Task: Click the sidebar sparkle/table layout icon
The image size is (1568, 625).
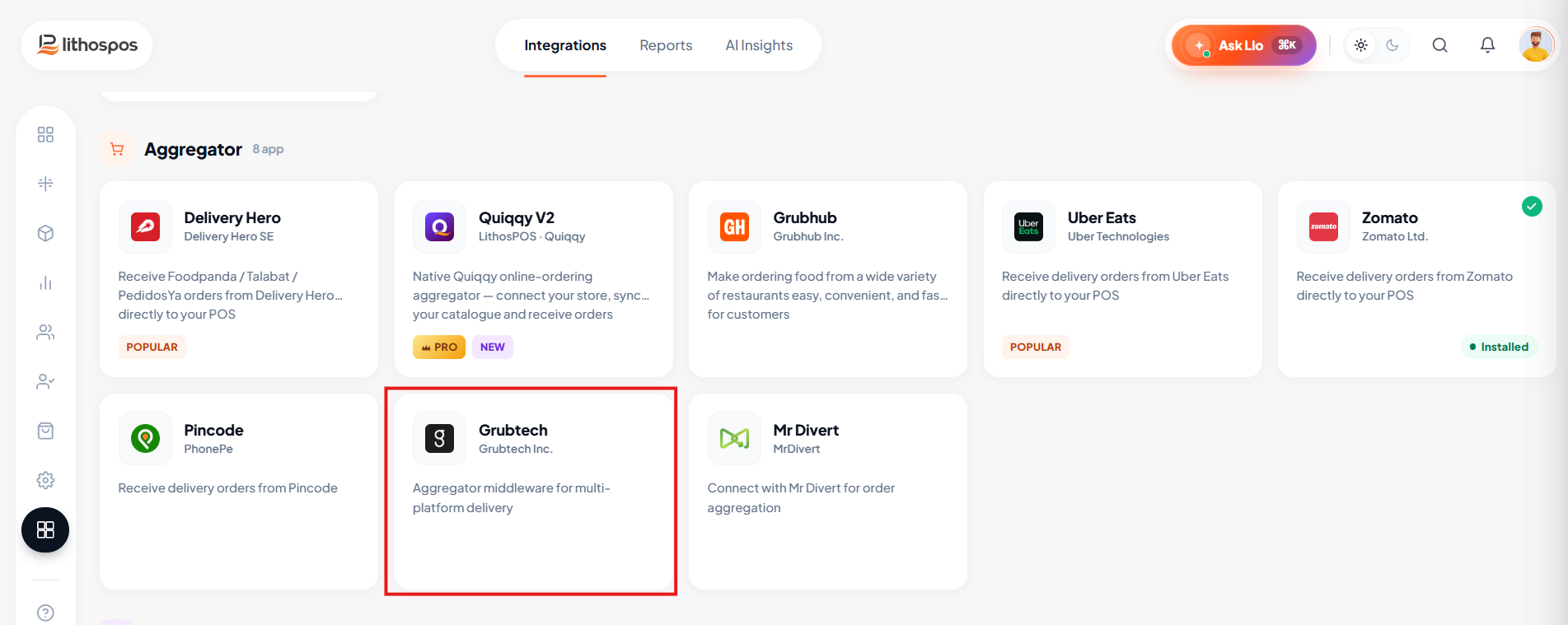Action: 45,184
